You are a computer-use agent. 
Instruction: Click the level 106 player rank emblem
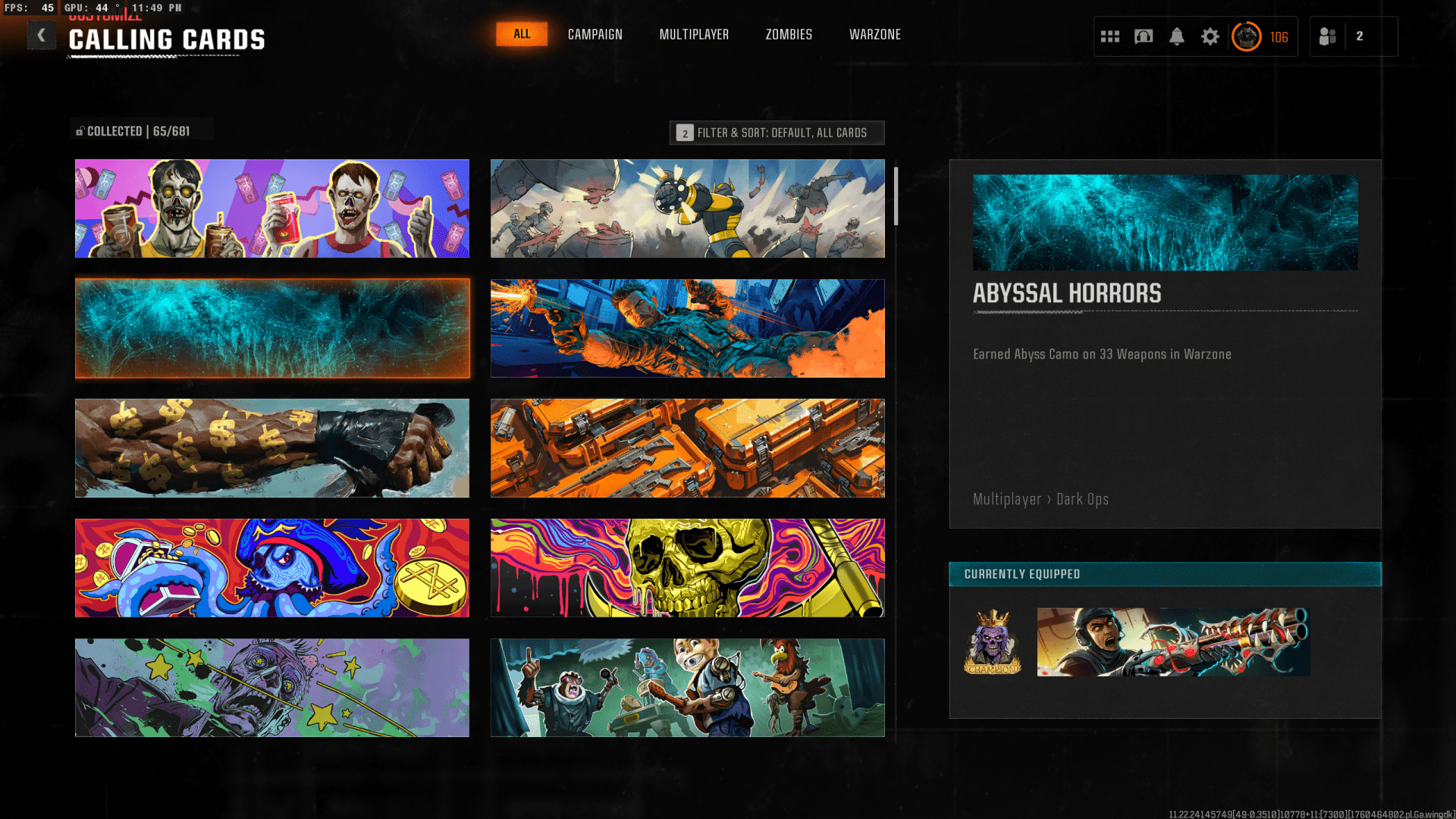tap(1247, 36)
